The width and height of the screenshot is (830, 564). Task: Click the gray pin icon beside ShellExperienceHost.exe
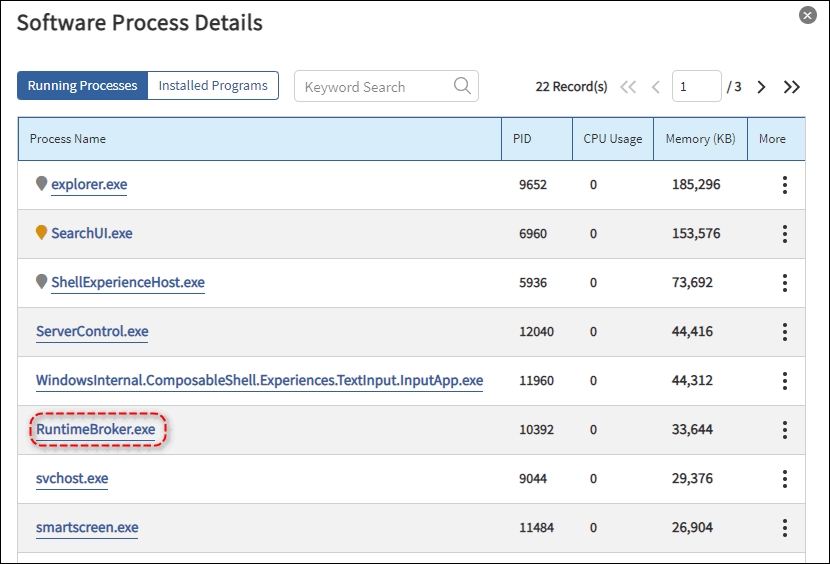click(41, 282)
